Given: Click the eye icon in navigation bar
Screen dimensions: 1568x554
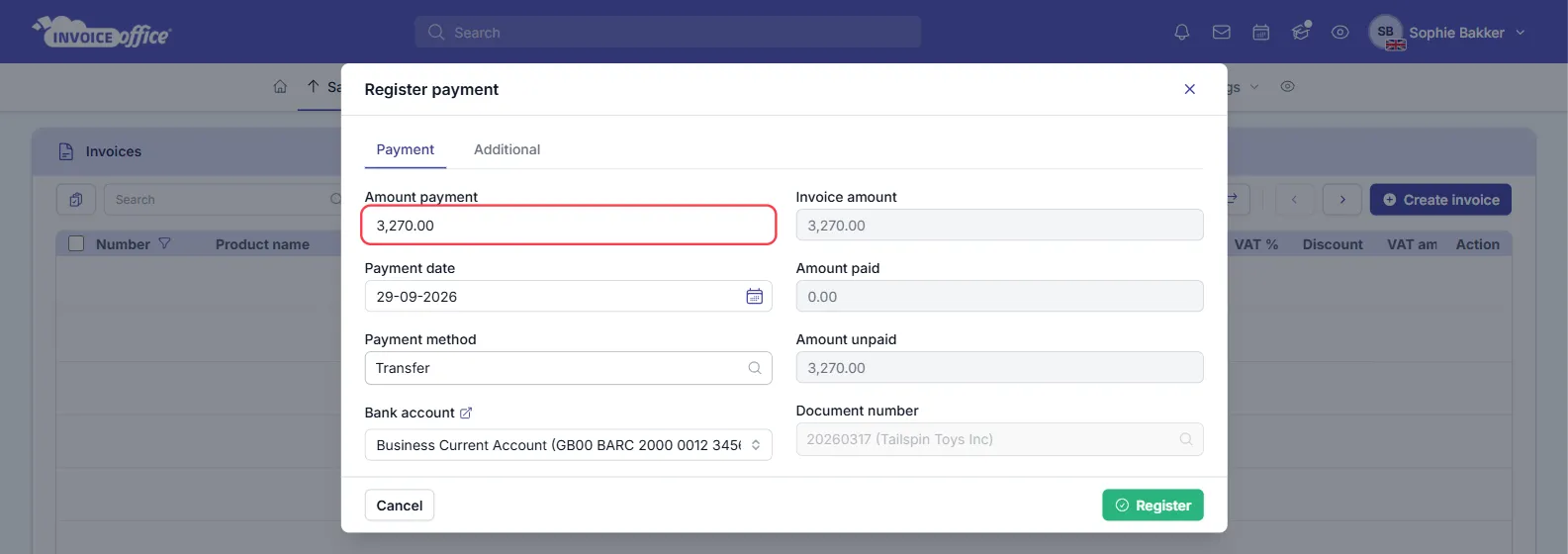Looking at the screenshot, I should pos(1287,87).
